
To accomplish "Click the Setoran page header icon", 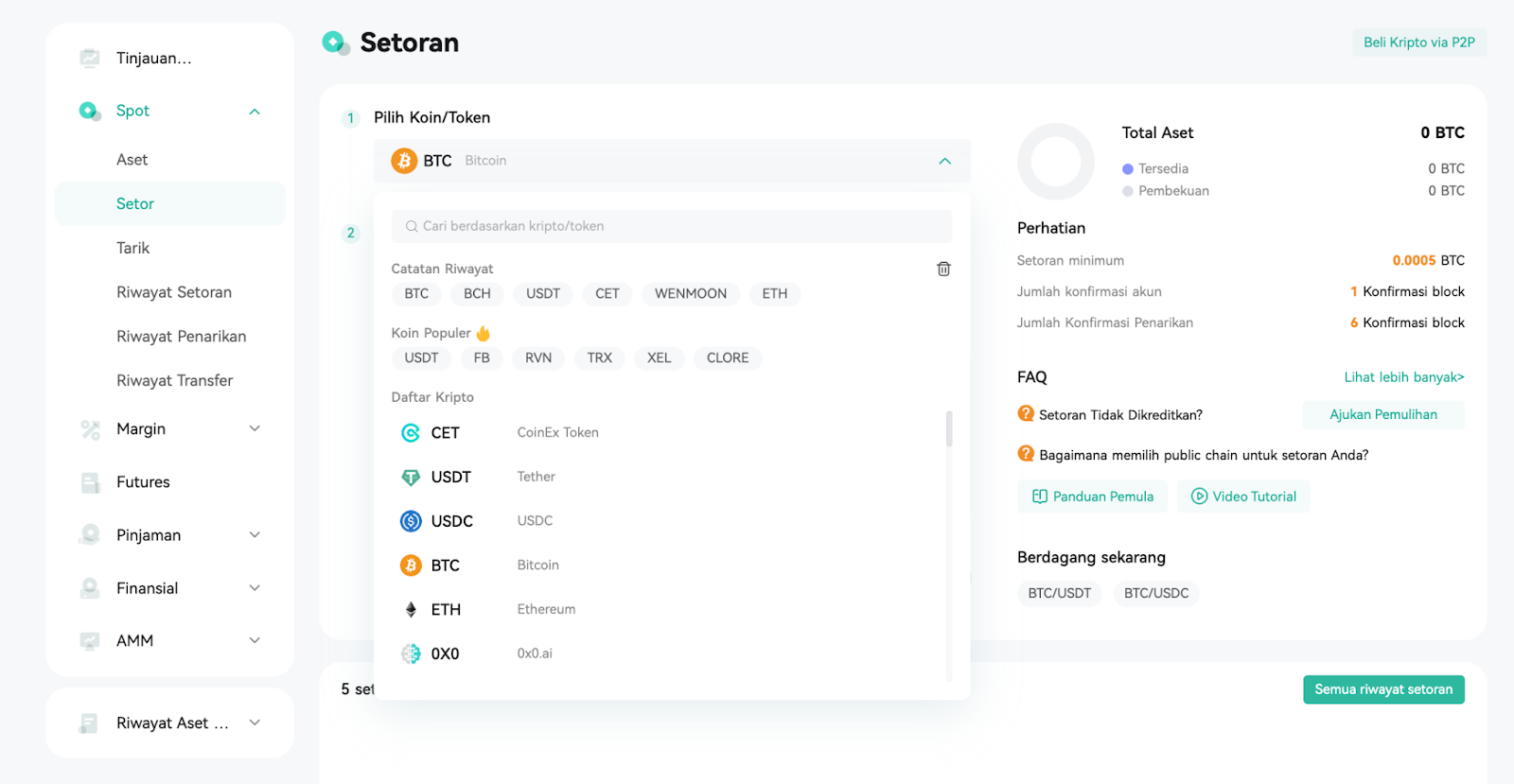I will [x=336, y=43].
